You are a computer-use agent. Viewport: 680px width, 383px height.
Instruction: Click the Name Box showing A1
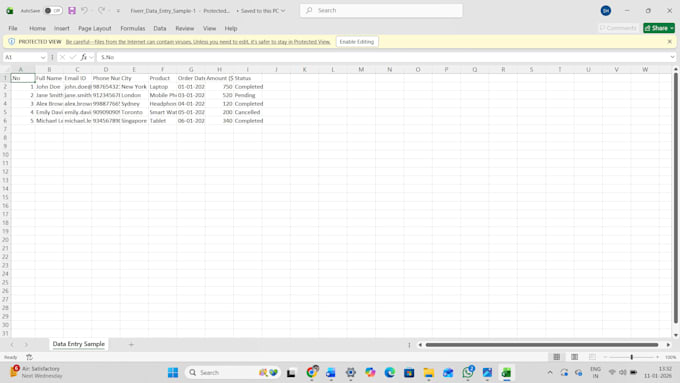click(22, 57)
